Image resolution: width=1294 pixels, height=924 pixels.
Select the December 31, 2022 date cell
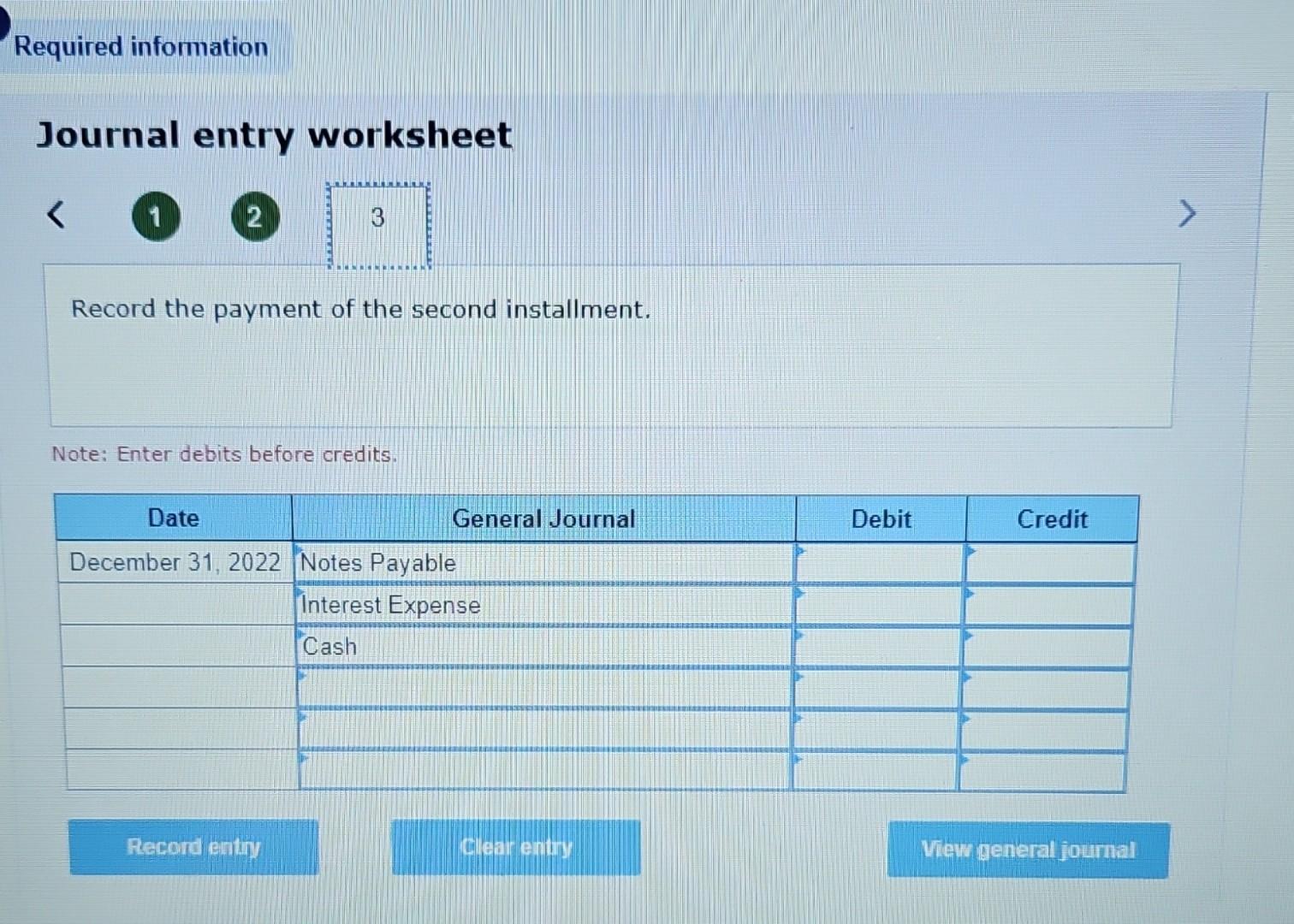point(175,560)
